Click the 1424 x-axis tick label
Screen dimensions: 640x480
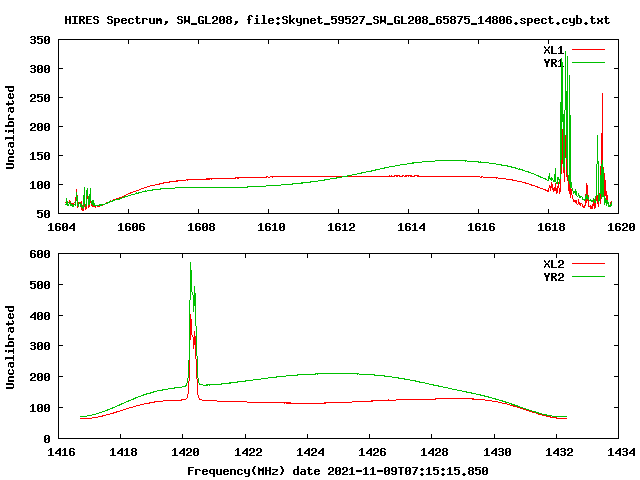click(310, 452)
